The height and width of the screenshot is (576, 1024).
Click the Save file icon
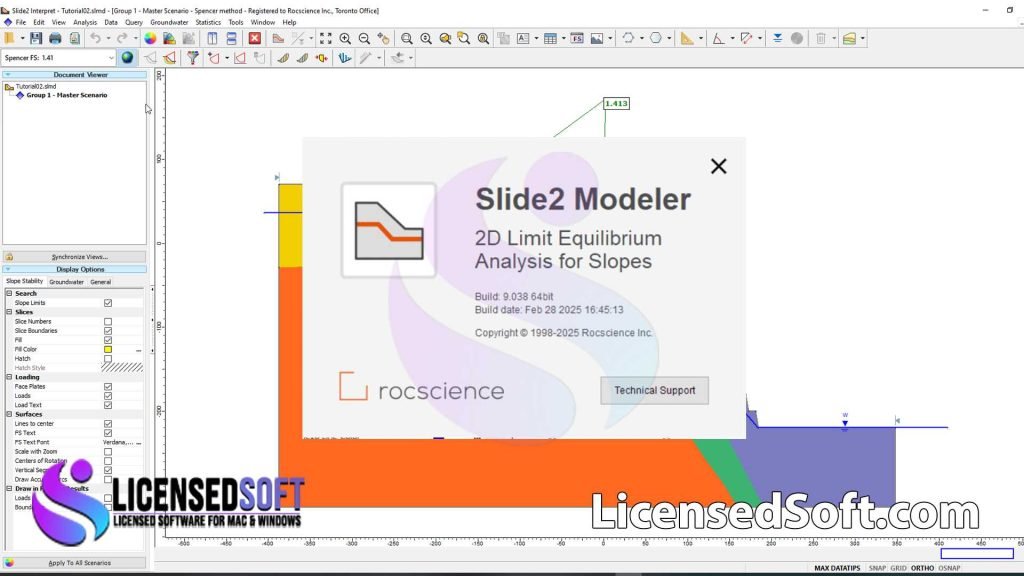point(36,39)
